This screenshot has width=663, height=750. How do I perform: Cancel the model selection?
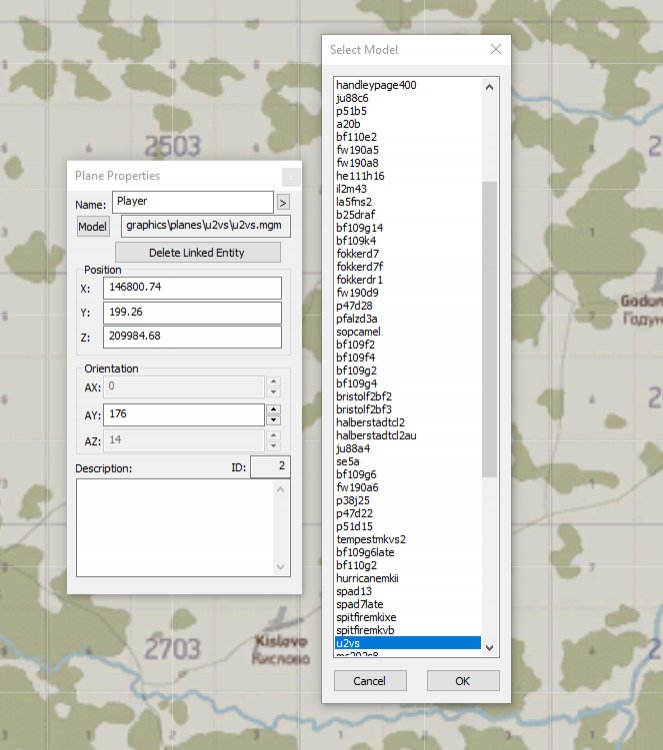(369, 681)
